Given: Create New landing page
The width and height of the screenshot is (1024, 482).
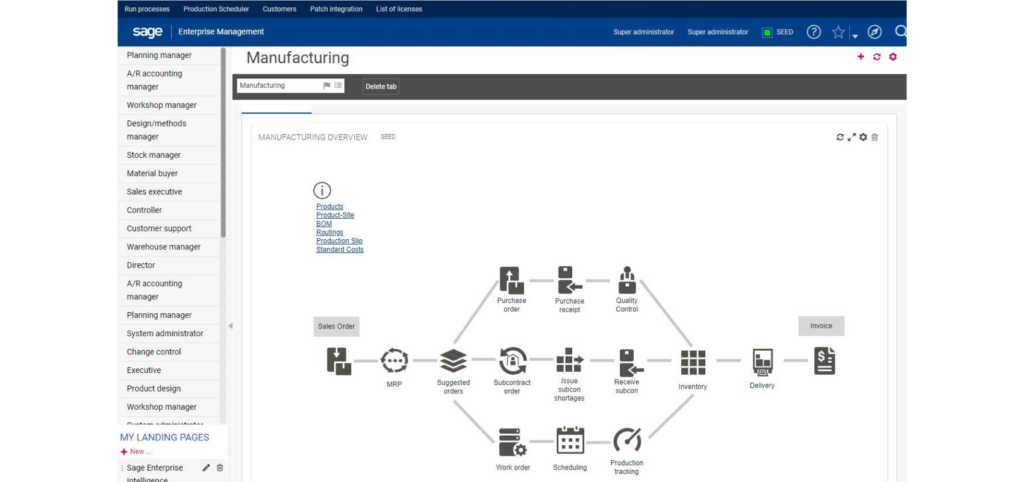Looking at the screenshot, I should point(136,451).
